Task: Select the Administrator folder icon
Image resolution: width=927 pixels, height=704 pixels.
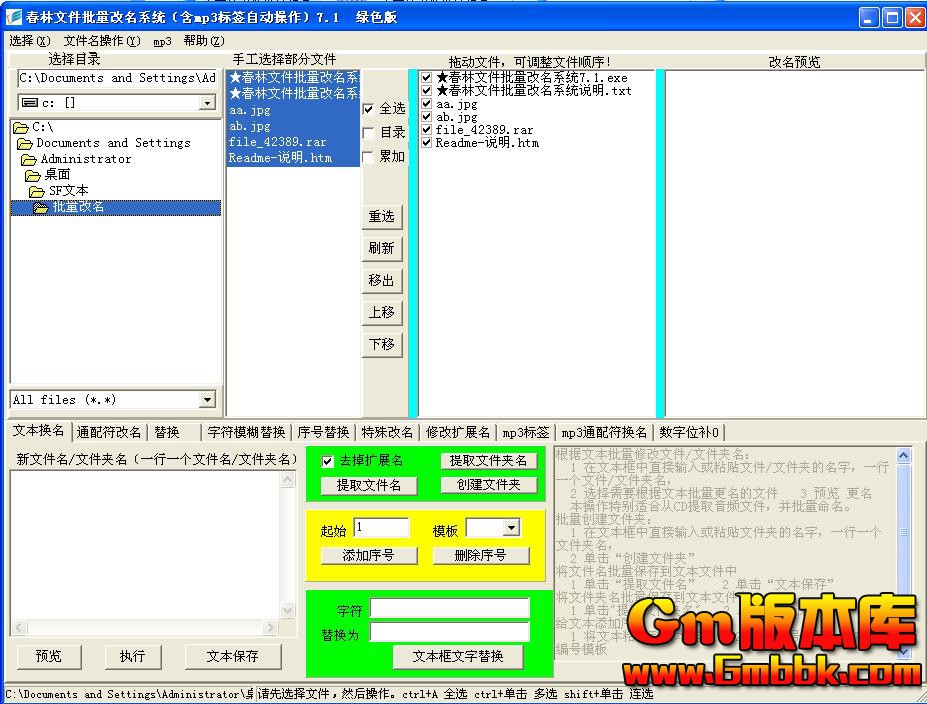Action: (x=29, y=159)
